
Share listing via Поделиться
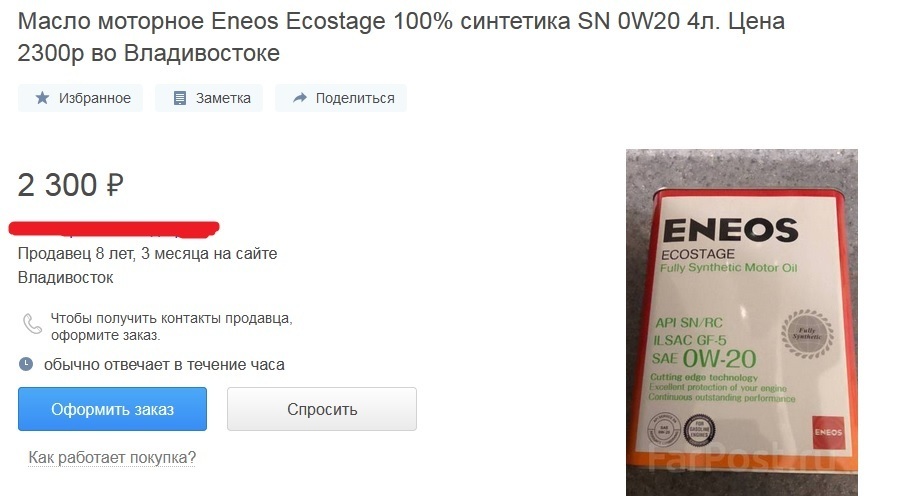pyautogui.click(x=341, y=98)
